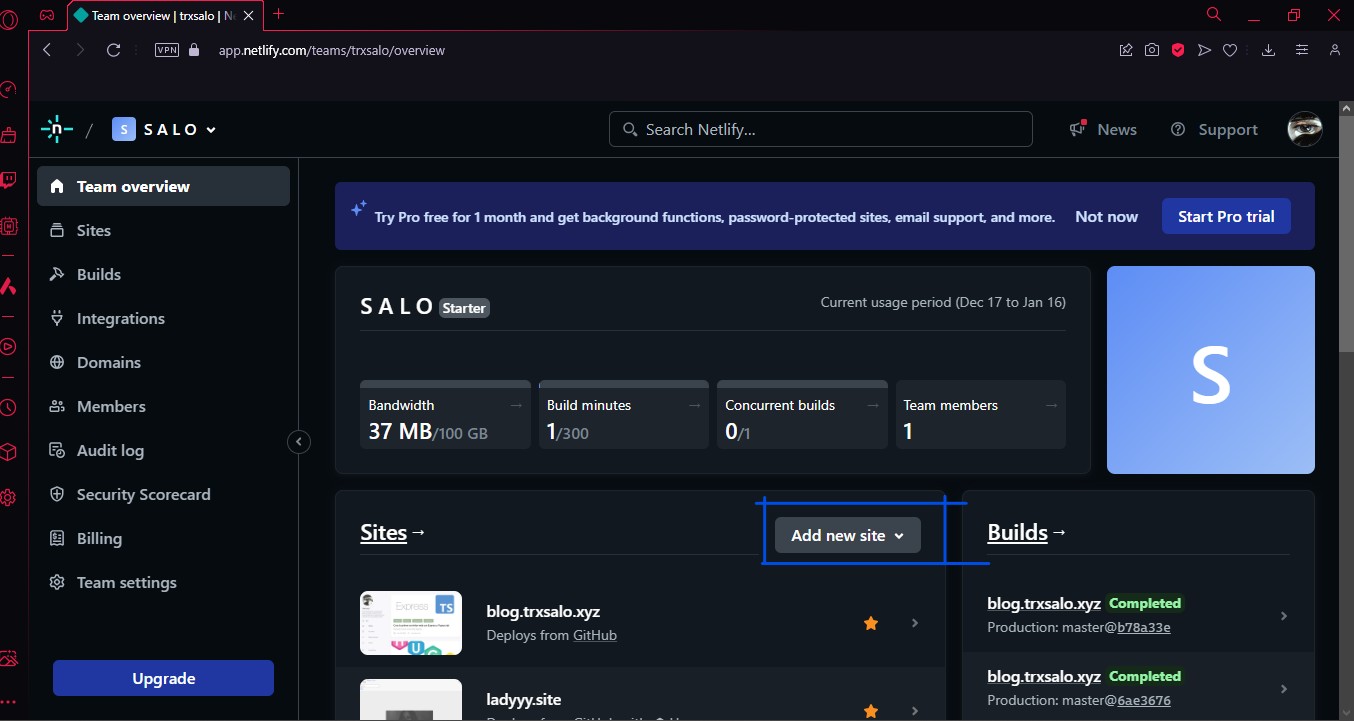Image resolution: width=1354 pixels, height=721 pixels.
Task: Open Build minutes usage card
Action: [x=624, y=414]
